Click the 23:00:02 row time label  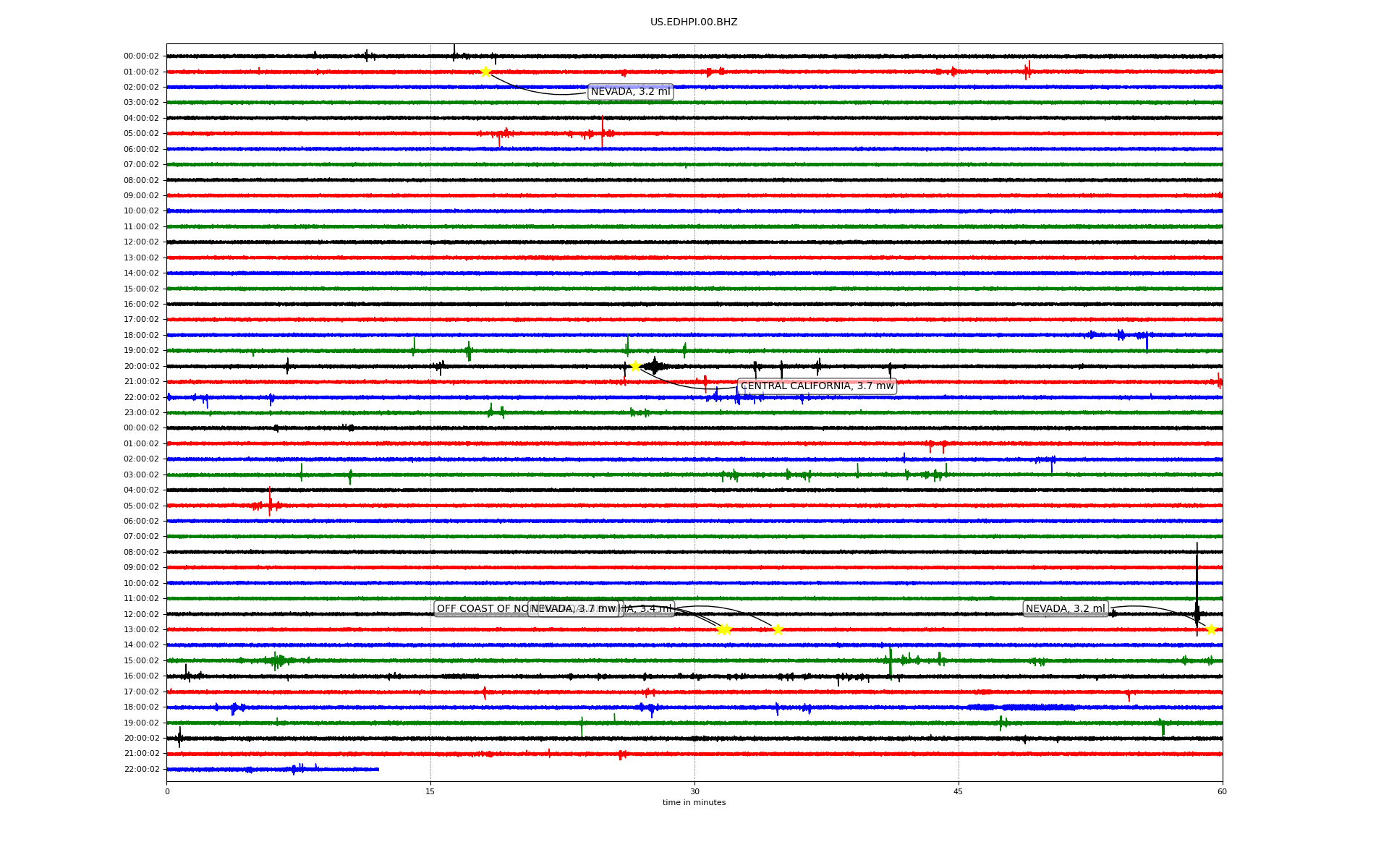pos(141,413)
